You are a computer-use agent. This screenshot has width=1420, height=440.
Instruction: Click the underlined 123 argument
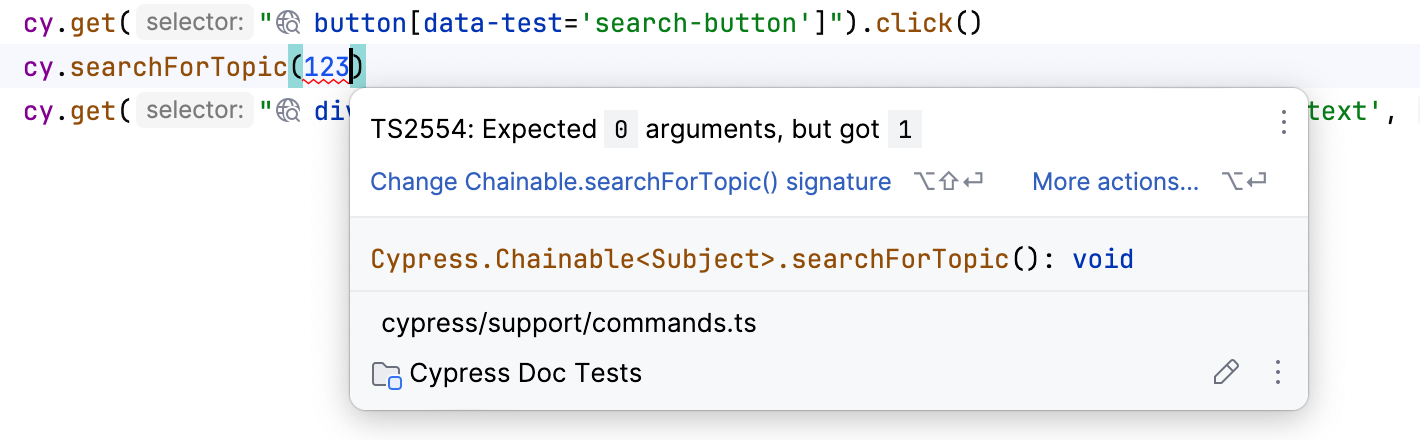click(x=327, y=68)
